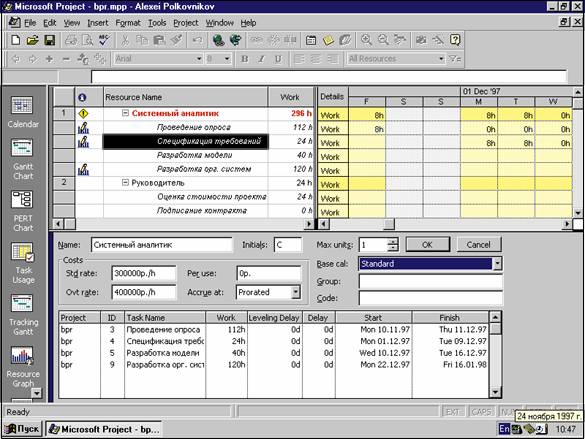Viewport: 585px width, 439px height.
Task: Open the Base cal Standard dropdown
Action: [497, 264]
